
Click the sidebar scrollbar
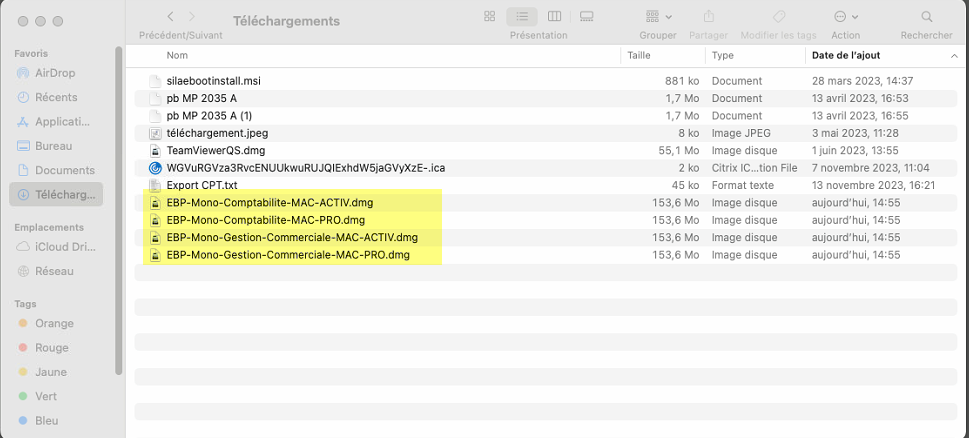(119, 210)
